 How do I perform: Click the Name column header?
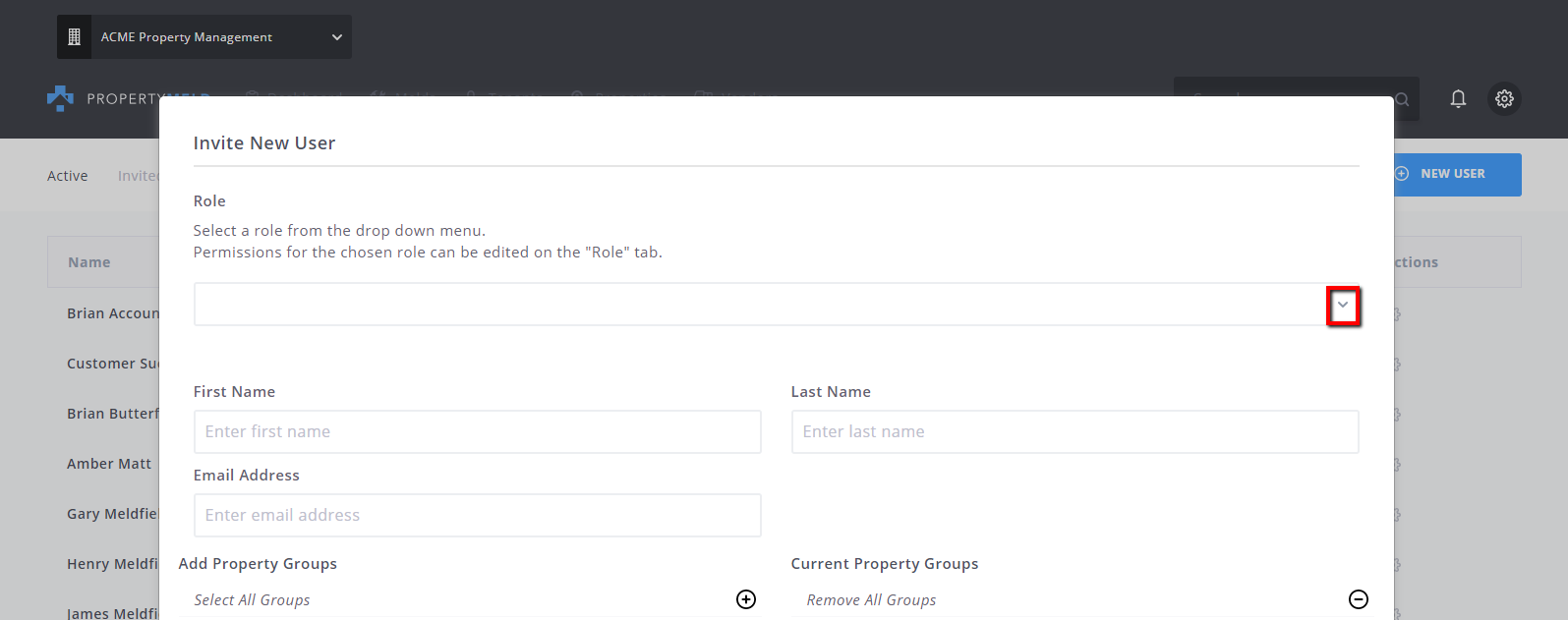point(89,262)
